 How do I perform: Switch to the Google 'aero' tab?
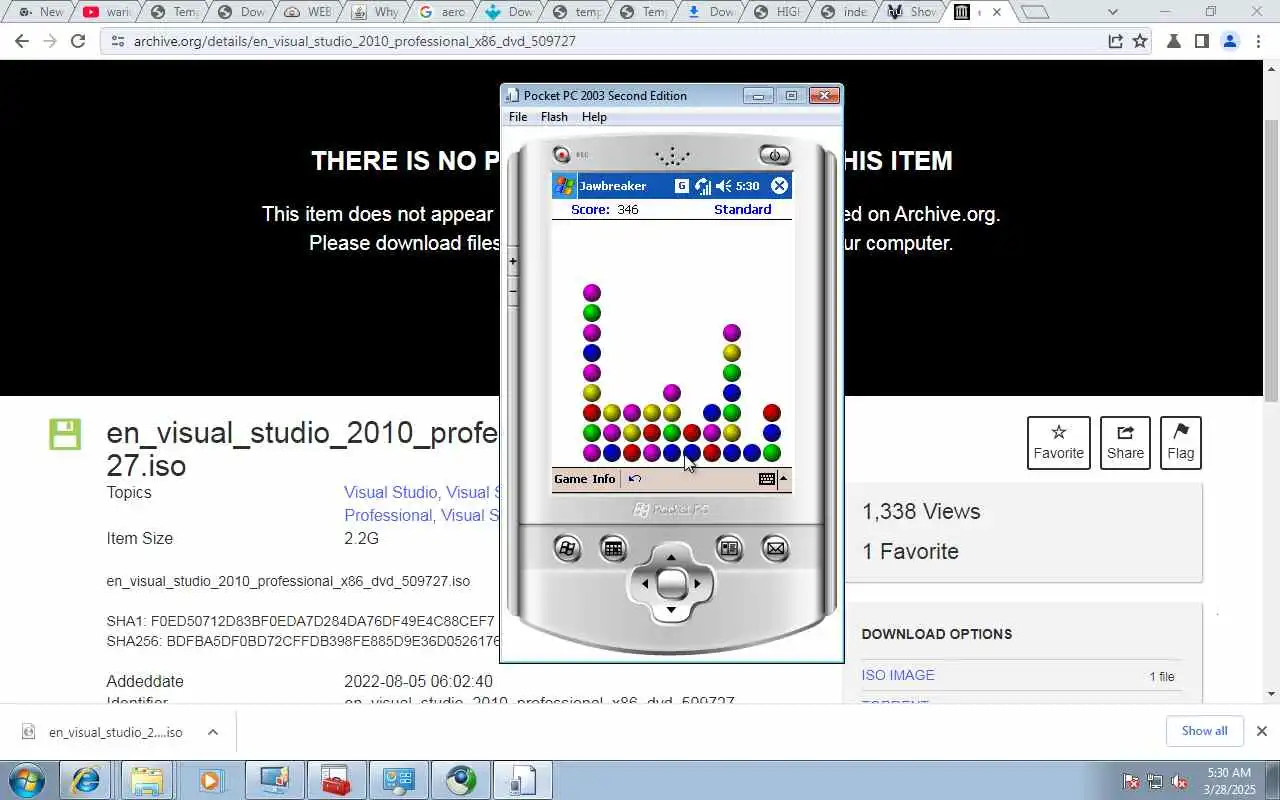coord(442,12)
